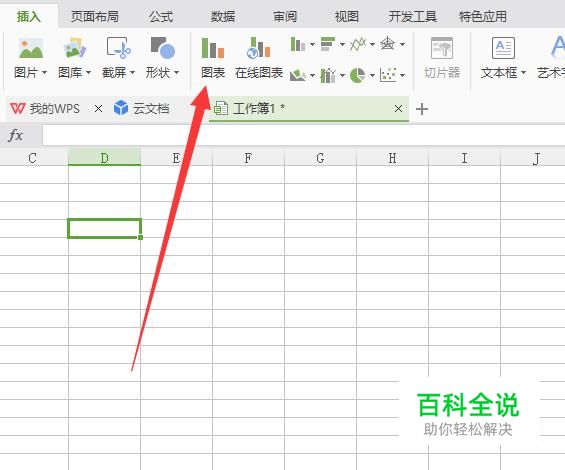
Task: Expand the 图片 dropdown arrow
Action: 44,72
